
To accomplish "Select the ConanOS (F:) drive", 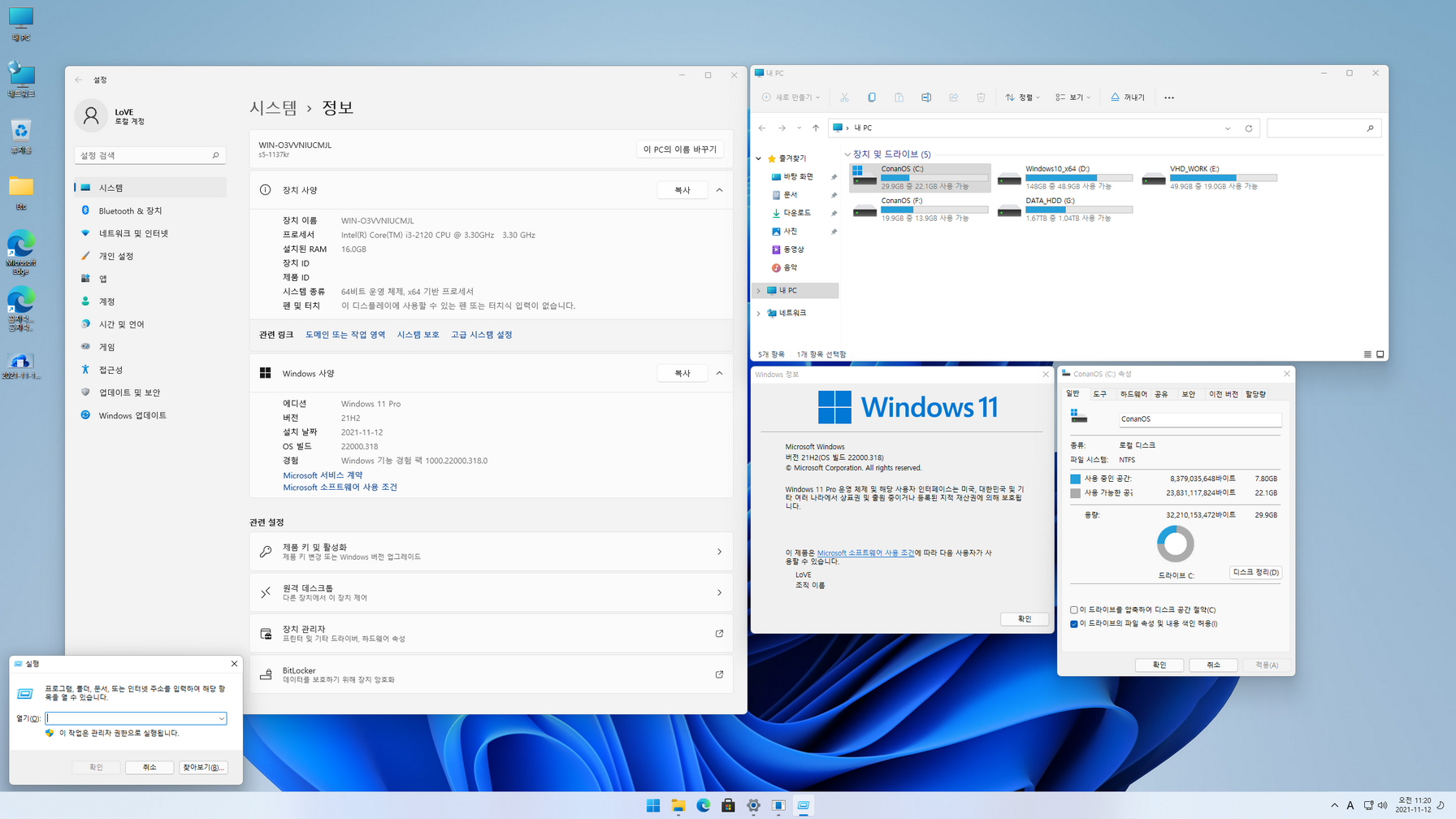I will (x=920, y=209).
